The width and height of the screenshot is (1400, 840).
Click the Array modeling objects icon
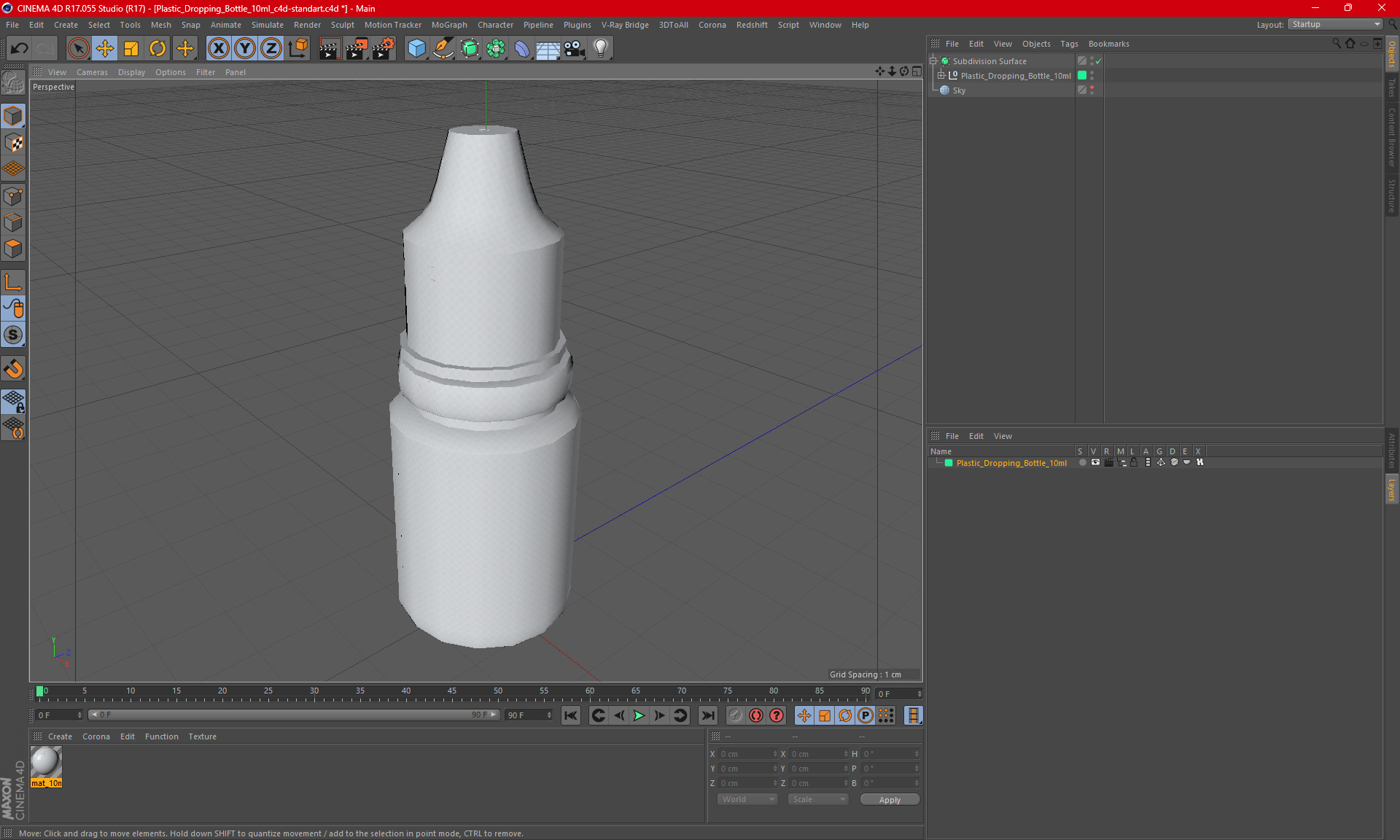496,48
